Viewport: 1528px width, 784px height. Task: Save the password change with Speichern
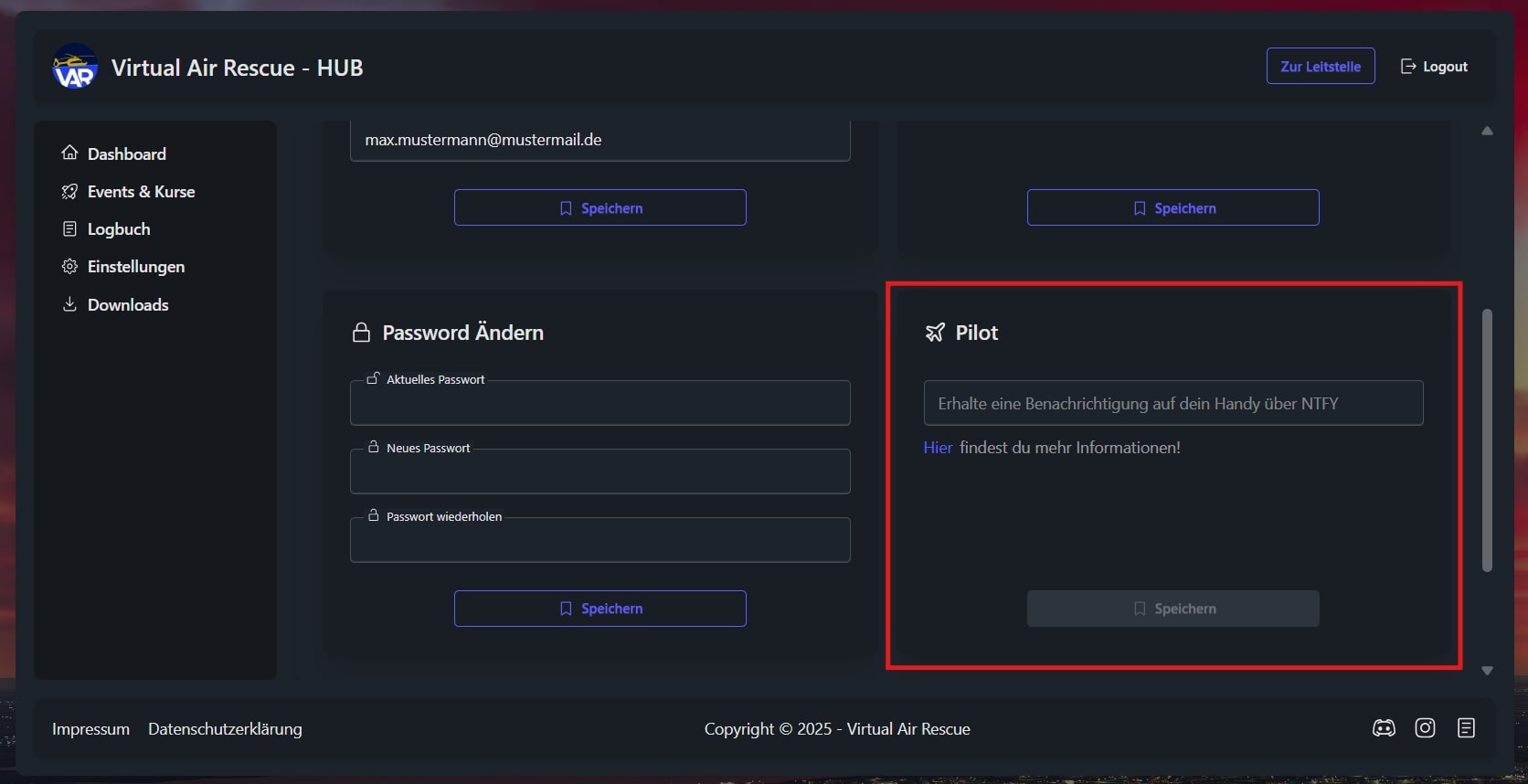600,609
